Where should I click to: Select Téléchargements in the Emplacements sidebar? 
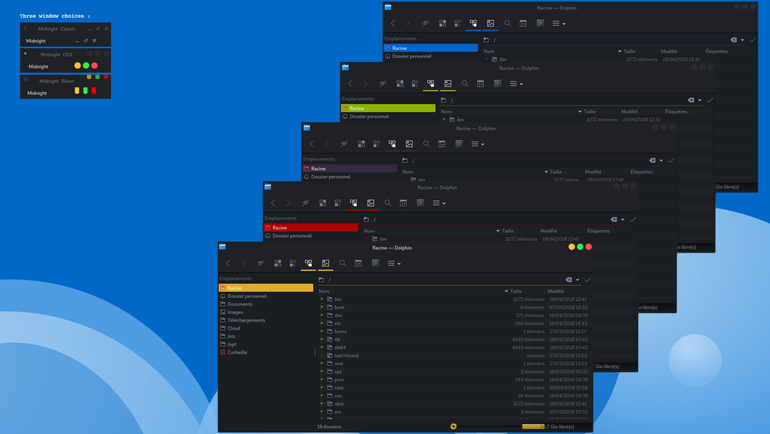(246, 320)
